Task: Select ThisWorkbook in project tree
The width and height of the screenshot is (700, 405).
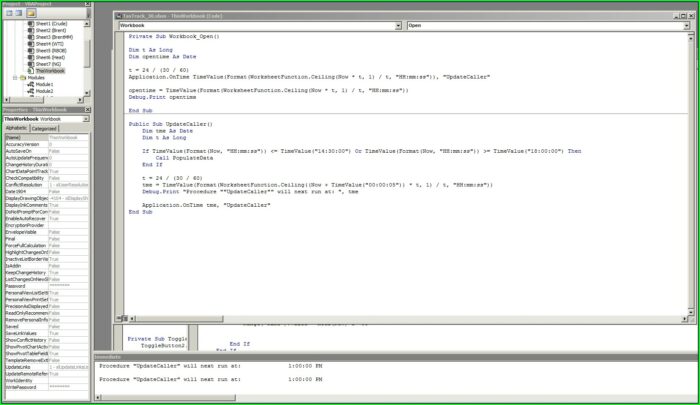Action: coord(50,71)
